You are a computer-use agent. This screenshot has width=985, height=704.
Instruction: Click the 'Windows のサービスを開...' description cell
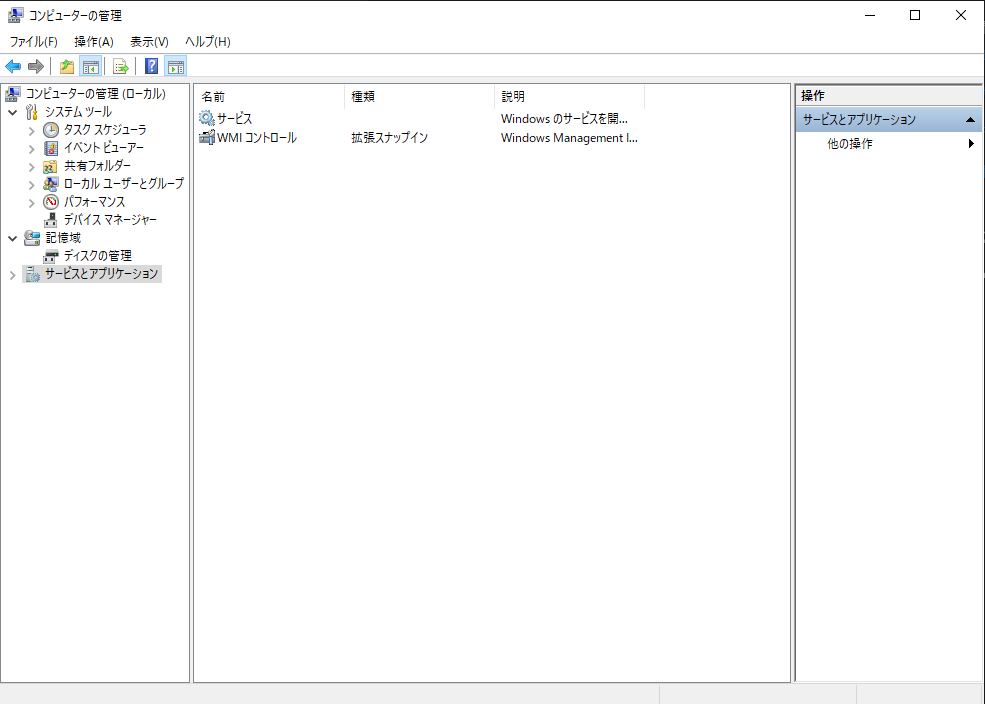(564, 119)
